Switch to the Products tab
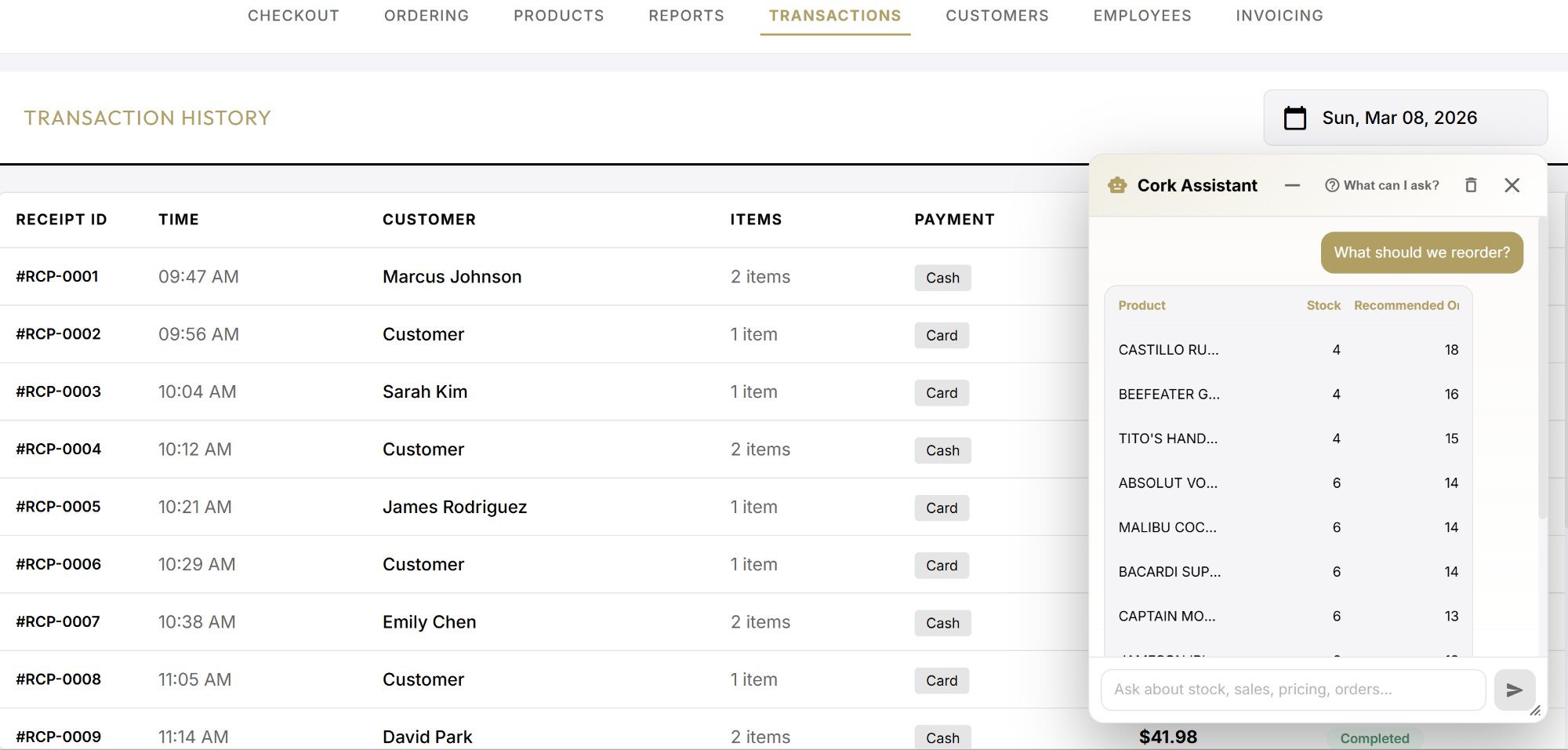1568x750 pixels. pos(559,15)
